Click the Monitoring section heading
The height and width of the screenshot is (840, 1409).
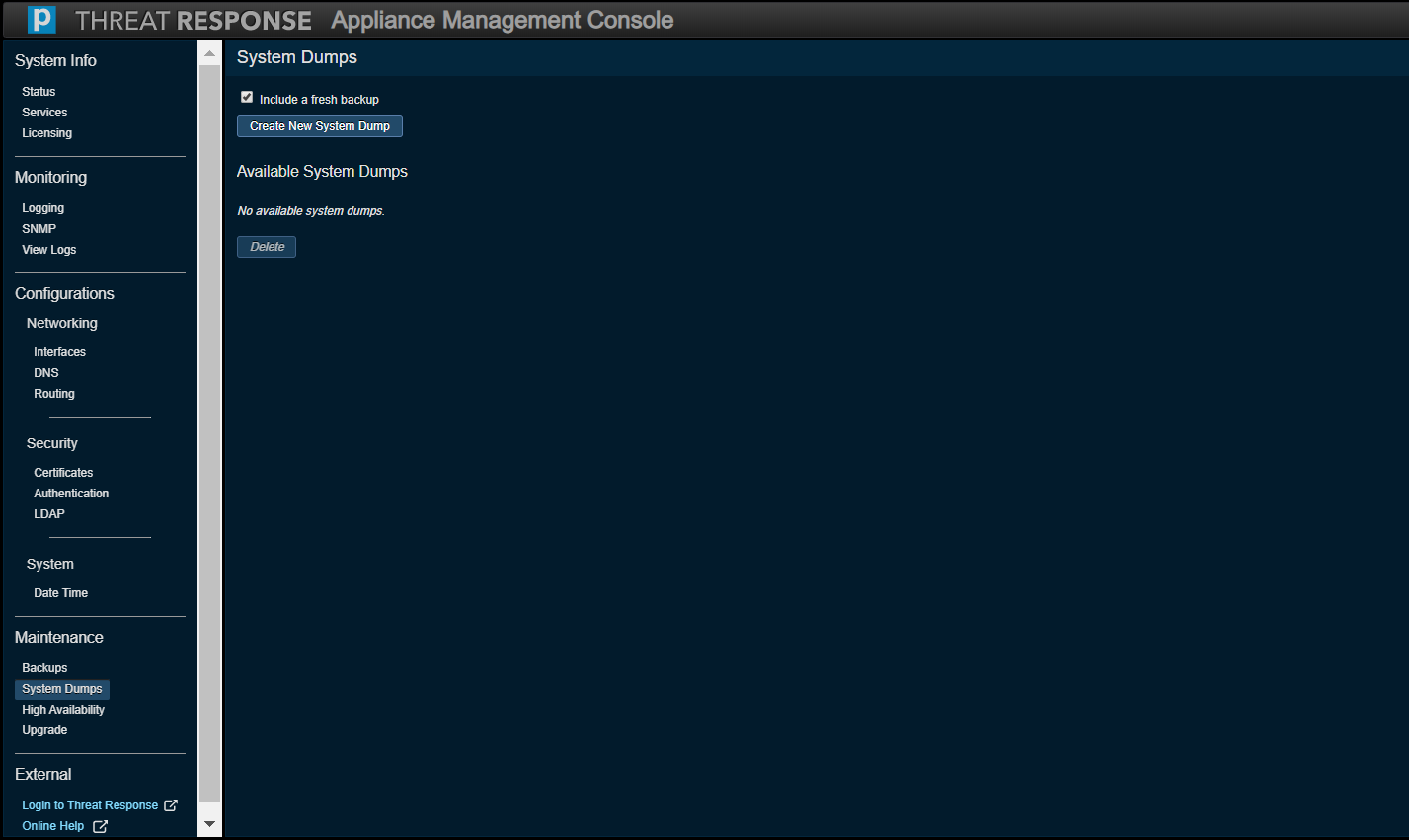[x=50, y=178]
